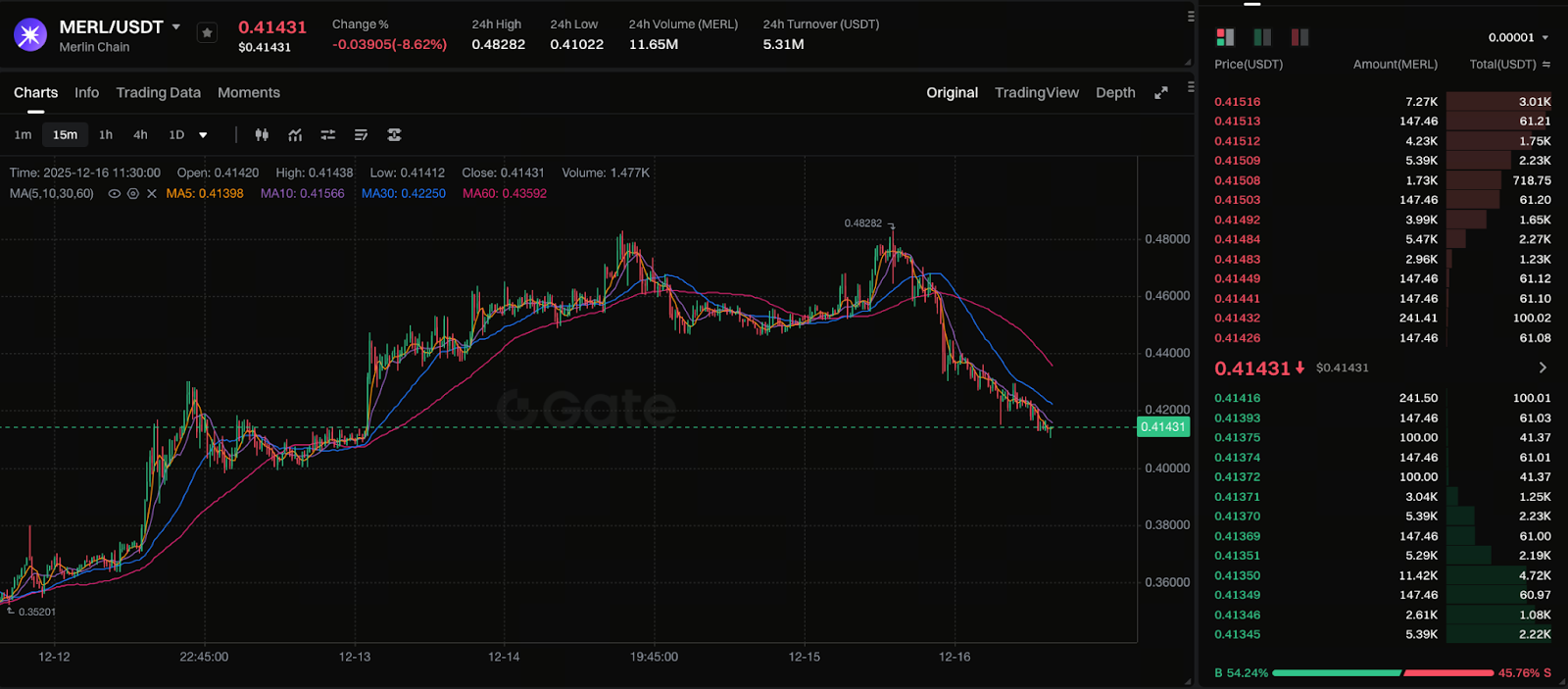Screen dimensions: 1568x689
Task: Open the chart settings sliders icon
Action: [328, 135]
